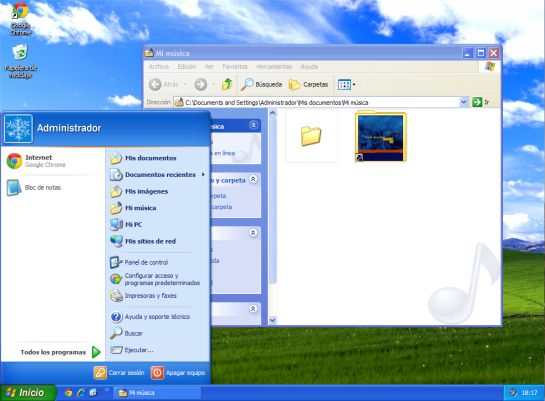Collapse the third side panel chevron
This screenshot has width=545, height=401.
pyautogui.click(x=253, y=232)
